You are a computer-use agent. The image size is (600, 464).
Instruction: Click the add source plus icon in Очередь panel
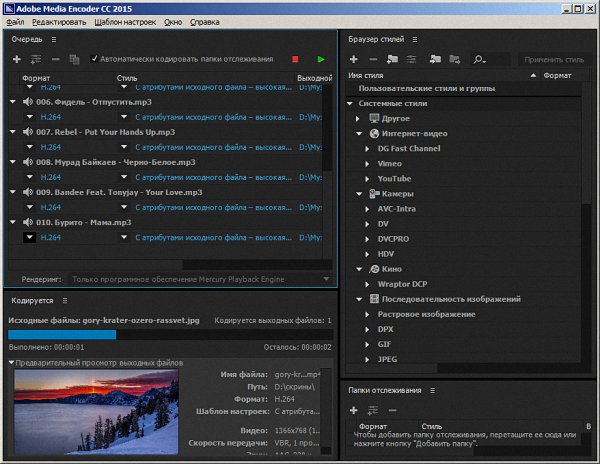point(16,60)
